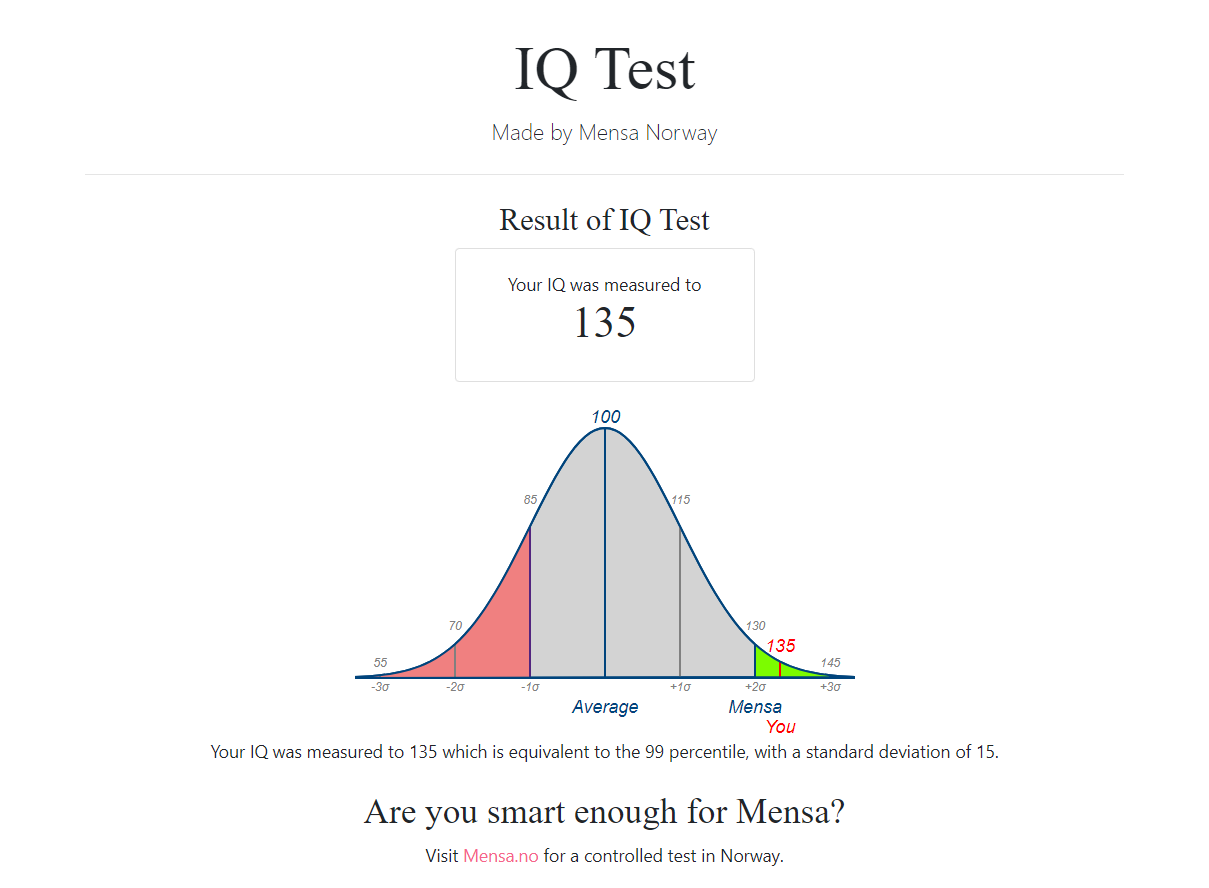Viewport: 1209px width, 888px height.
Task: Click the IQ Test page title
Action: pyautogui.click(x=604, y=69)
